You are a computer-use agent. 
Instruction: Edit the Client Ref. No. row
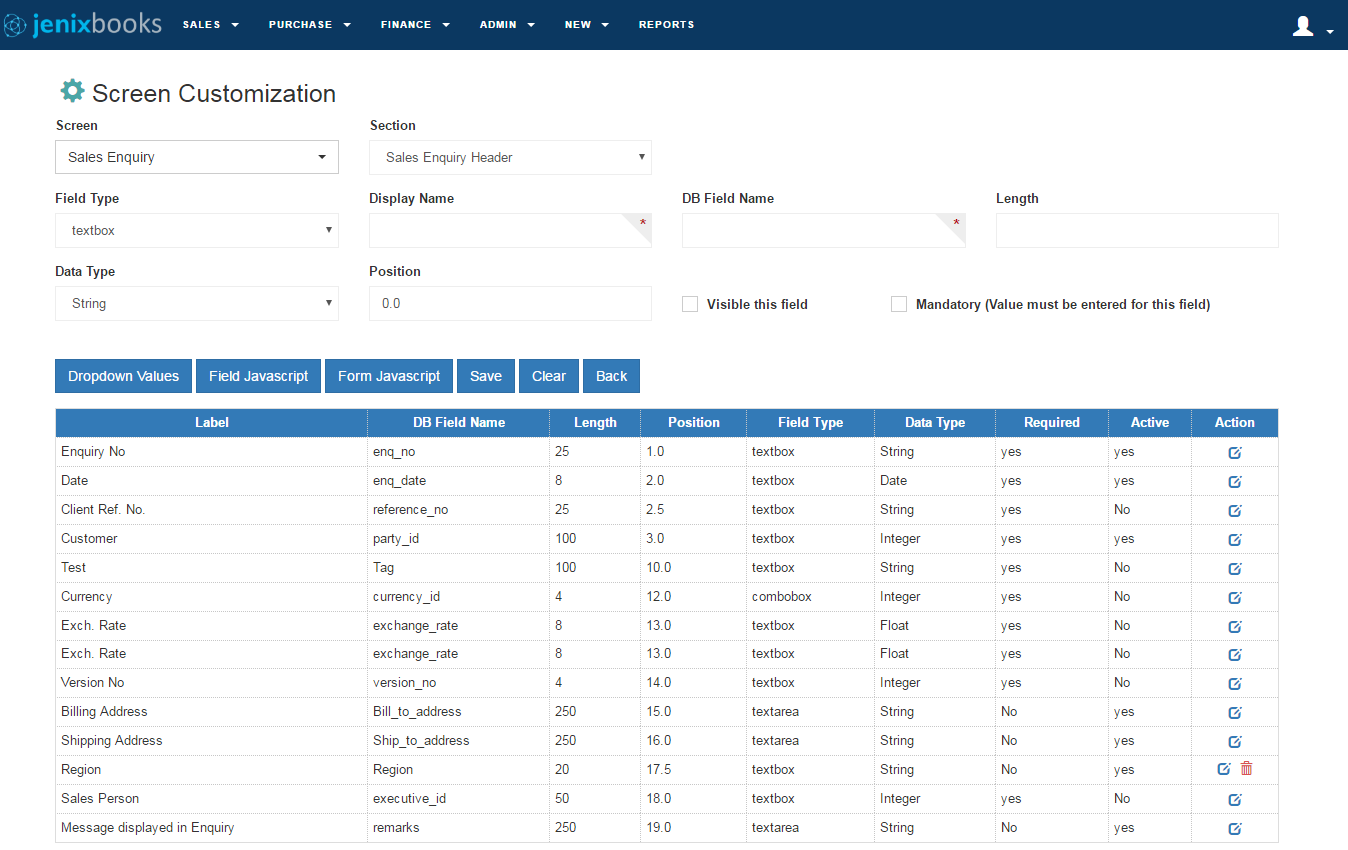(1235, 511)
